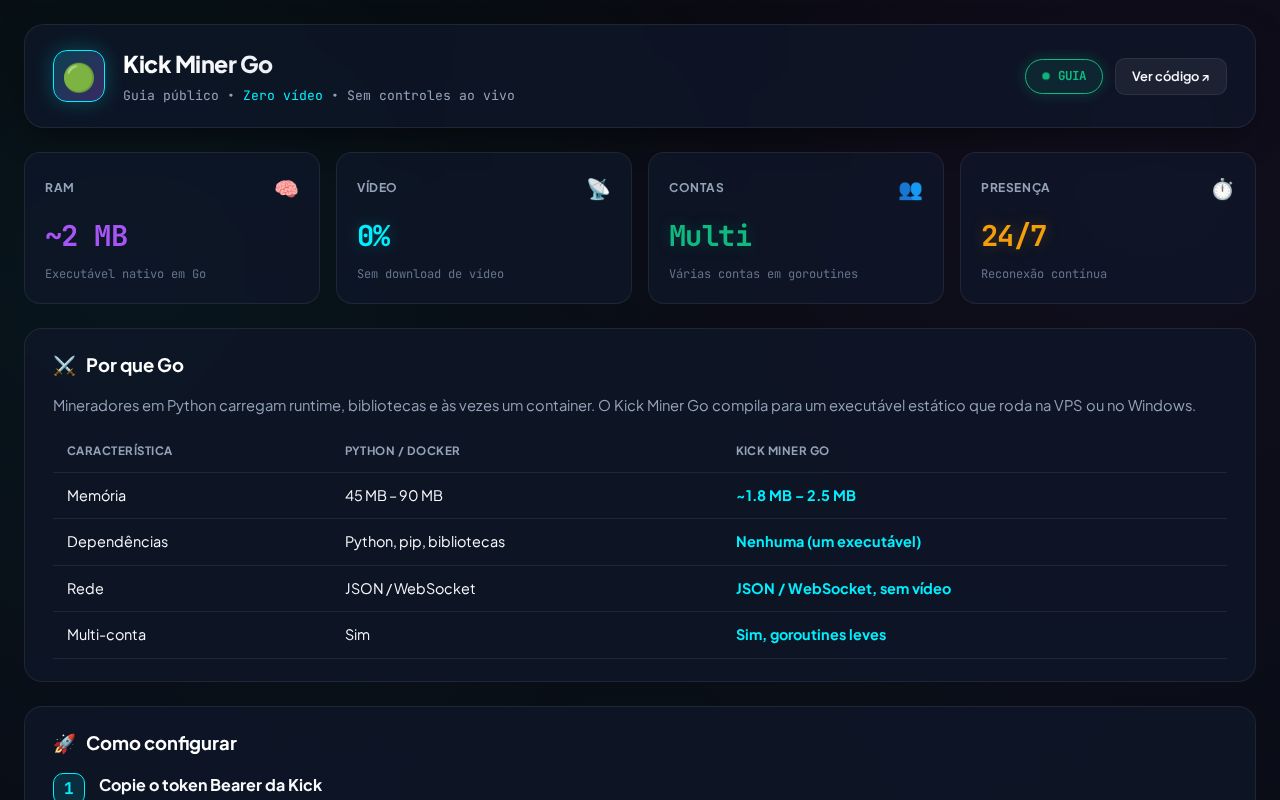Image resolution: width=1280 pixels, height=800 pixels.
Task: Click 'Reconexão contínua' caption
Action: coord(1044,274)
